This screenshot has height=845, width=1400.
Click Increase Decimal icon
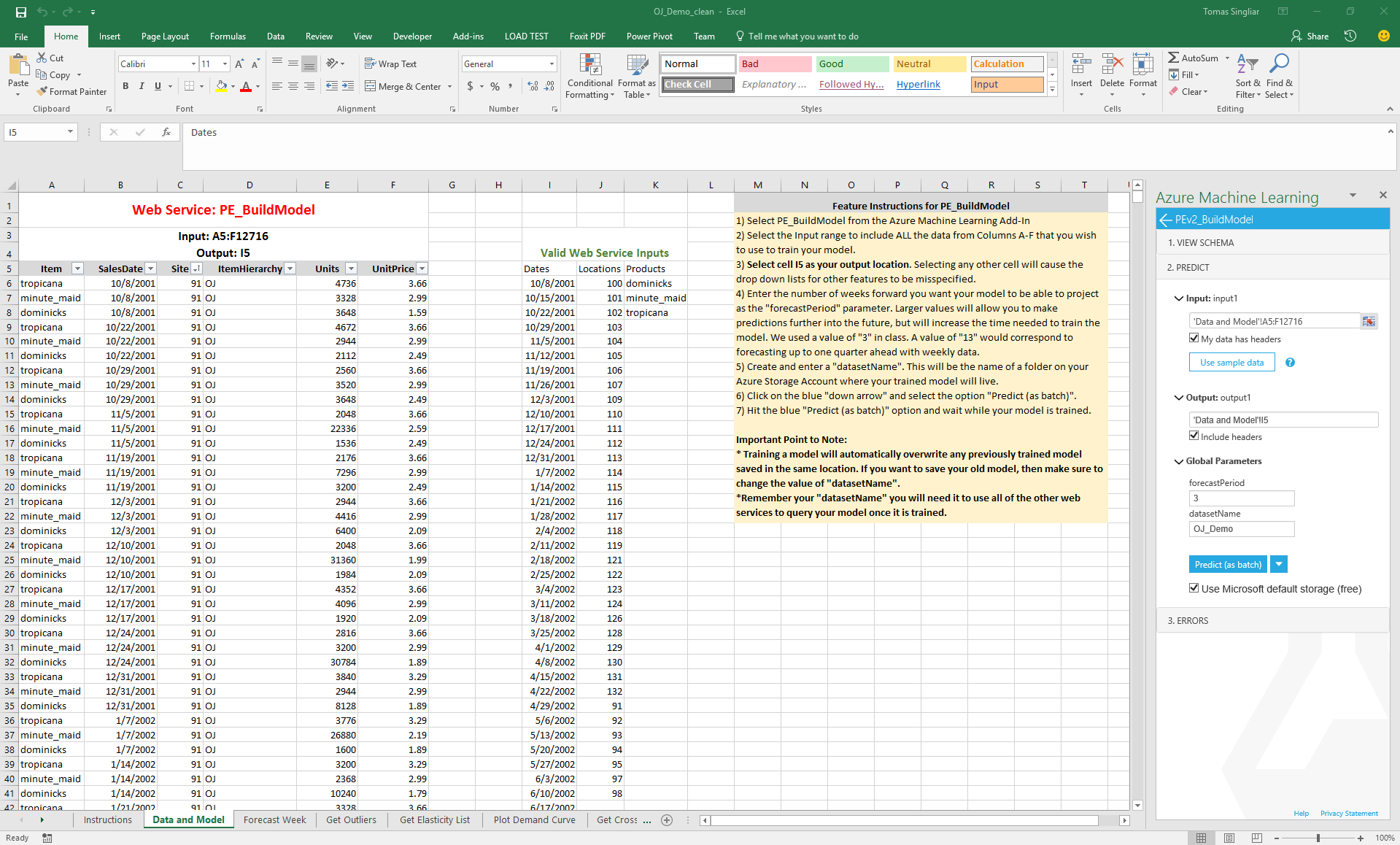point(533,86)
